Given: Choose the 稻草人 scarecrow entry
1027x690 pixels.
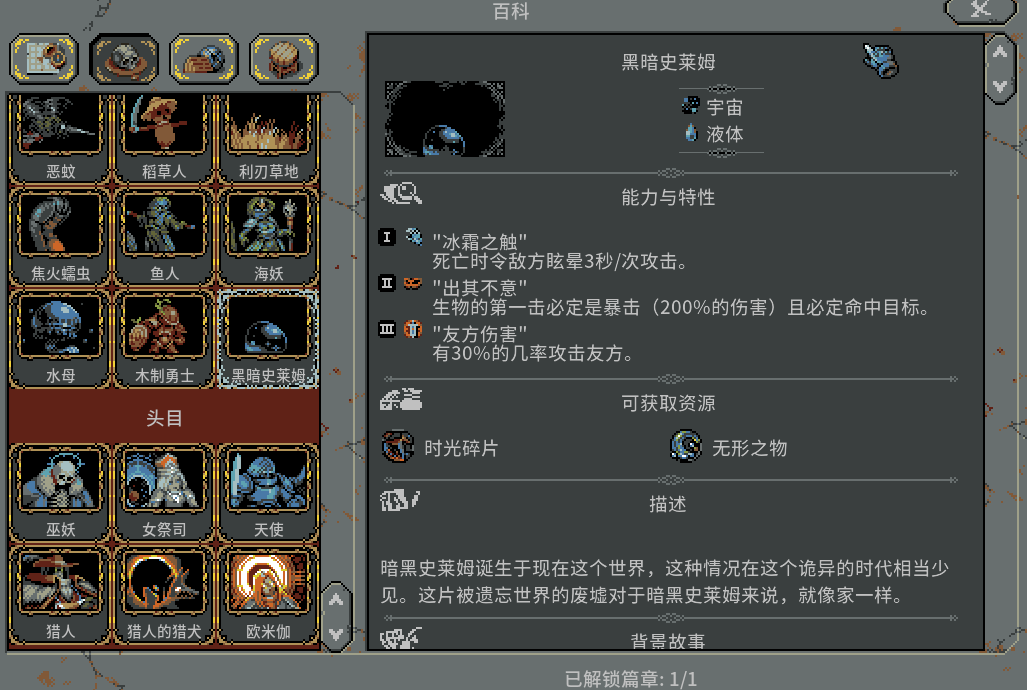Looking at the screenshot, I should [164, 138].
